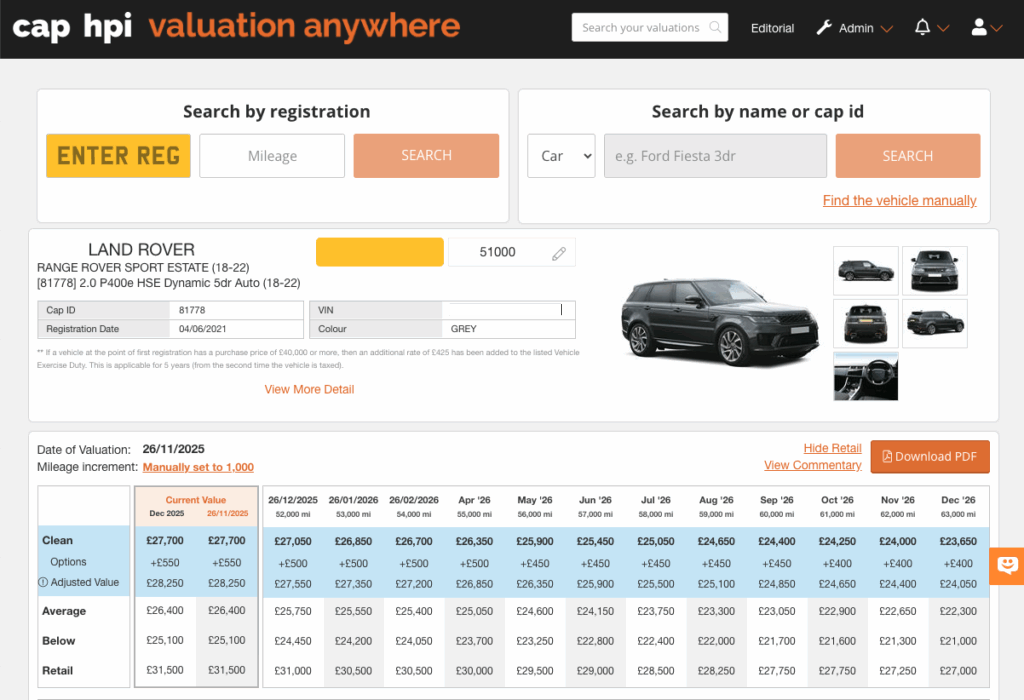Click the yellow plate swatch beside the mileage
1024x700 pixels.
(379, 251)
